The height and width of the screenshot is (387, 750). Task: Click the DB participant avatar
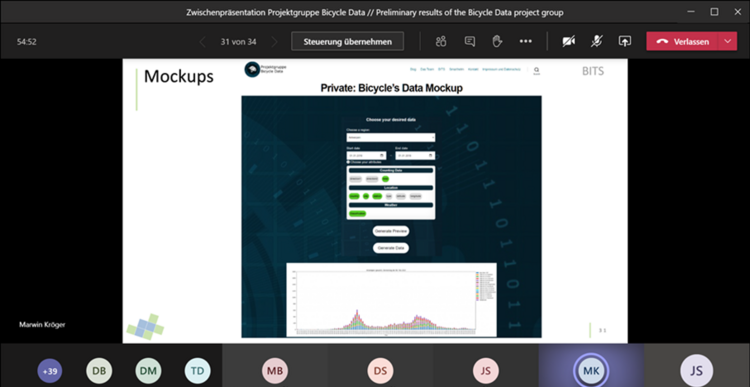coord(99,371)
